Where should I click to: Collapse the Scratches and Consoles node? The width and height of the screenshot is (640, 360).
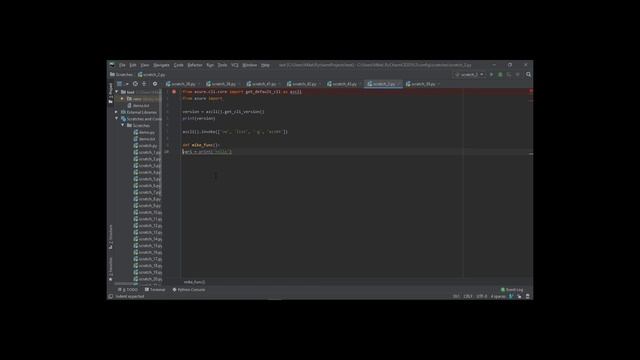coord(117,119)
